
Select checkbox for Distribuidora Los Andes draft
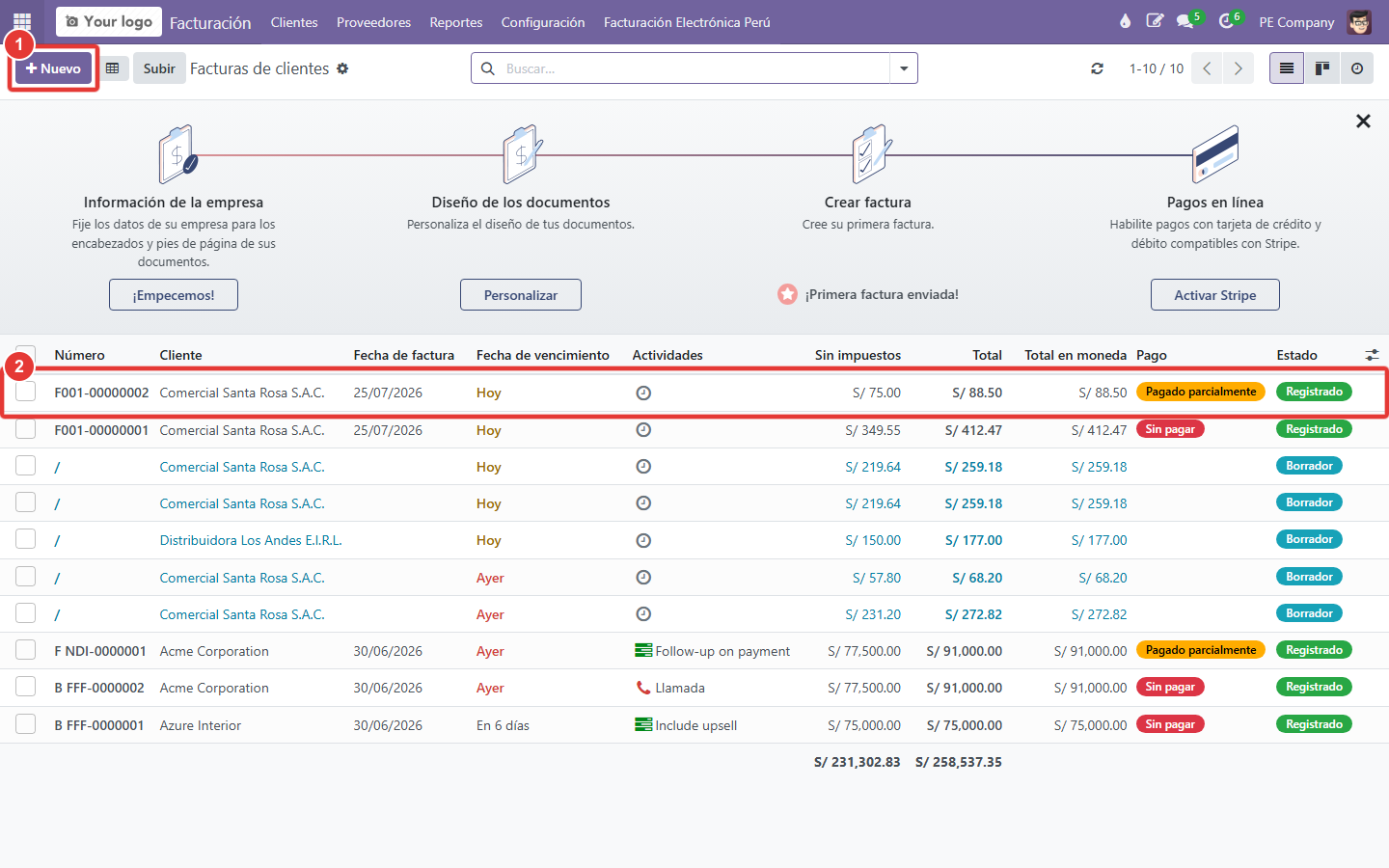(26, 539)
